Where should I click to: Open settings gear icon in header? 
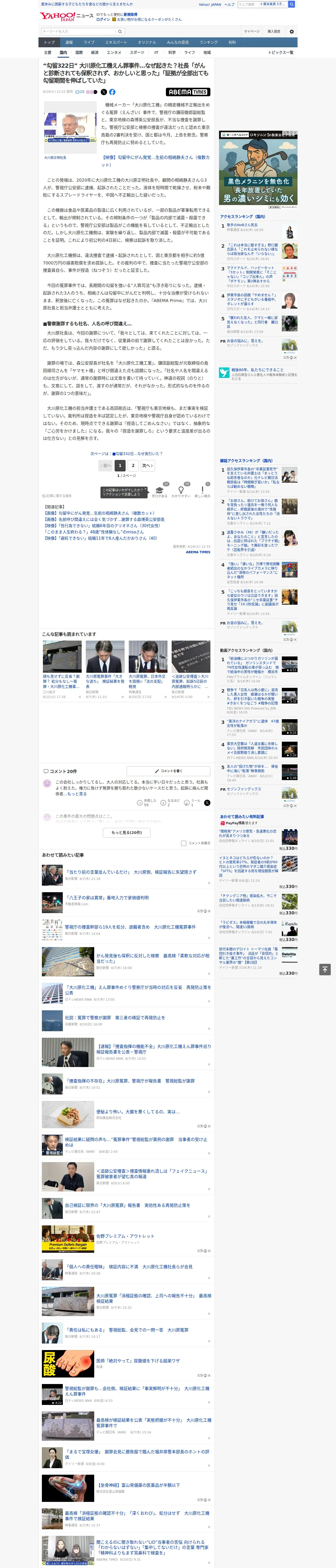coord(292,32)
